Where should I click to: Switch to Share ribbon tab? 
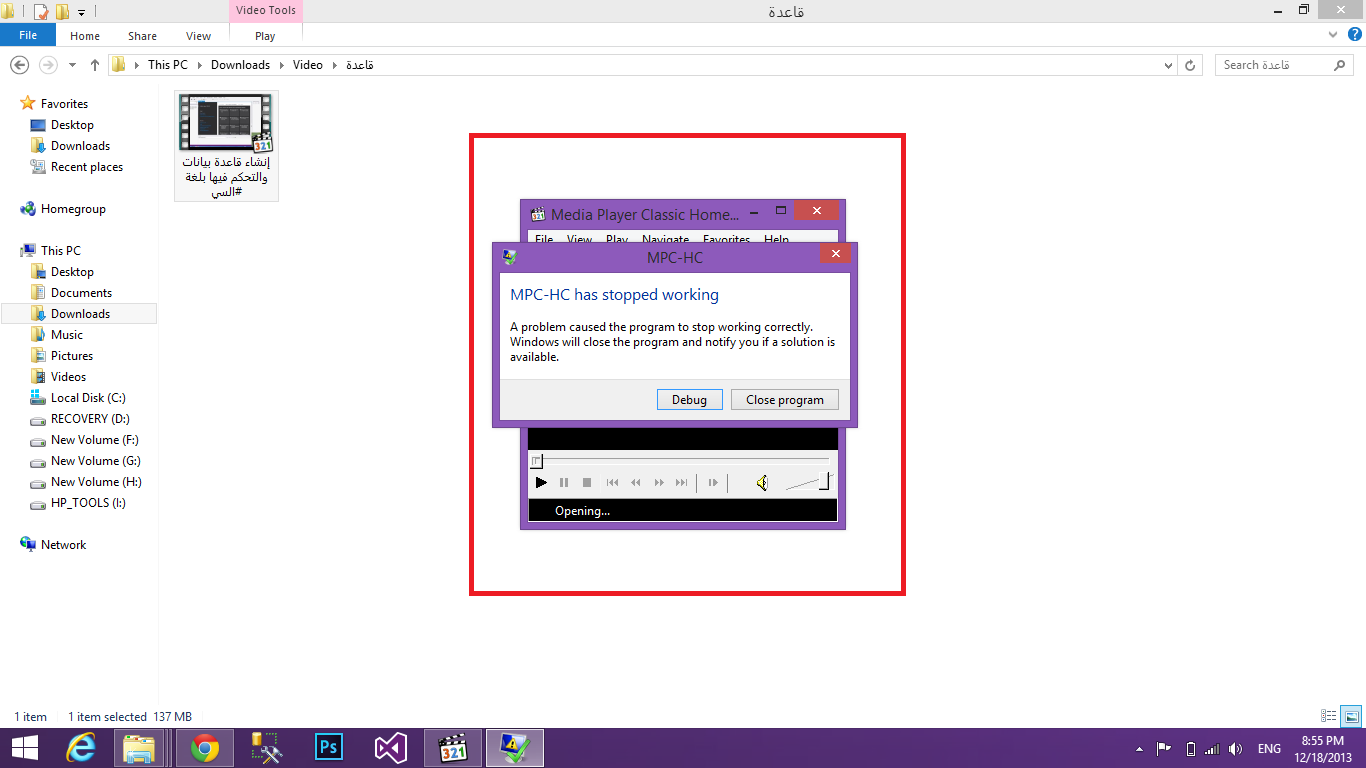click(x=142, y=36)
